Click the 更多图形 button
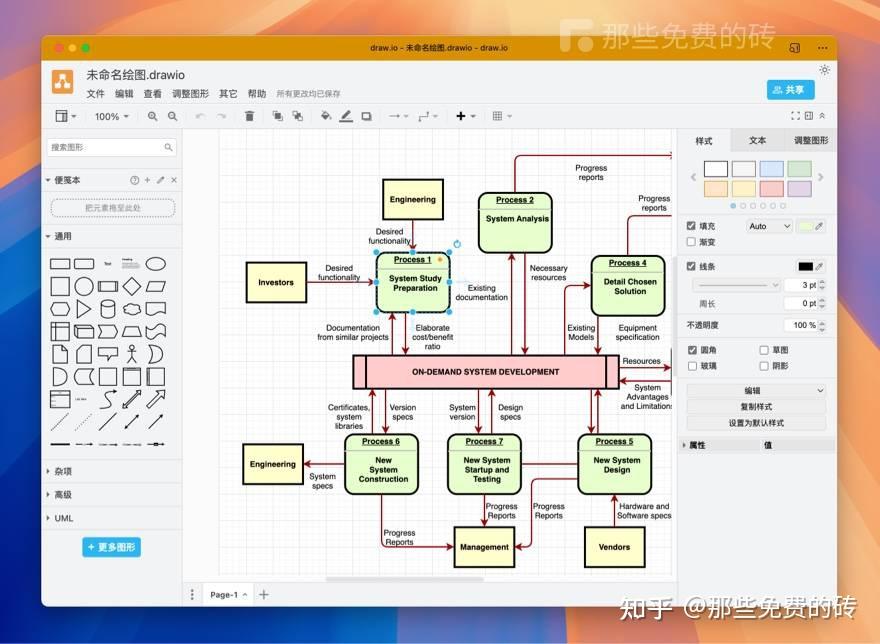Image resolution: width=880 pixels, height=644 pixels. [112, 547]
